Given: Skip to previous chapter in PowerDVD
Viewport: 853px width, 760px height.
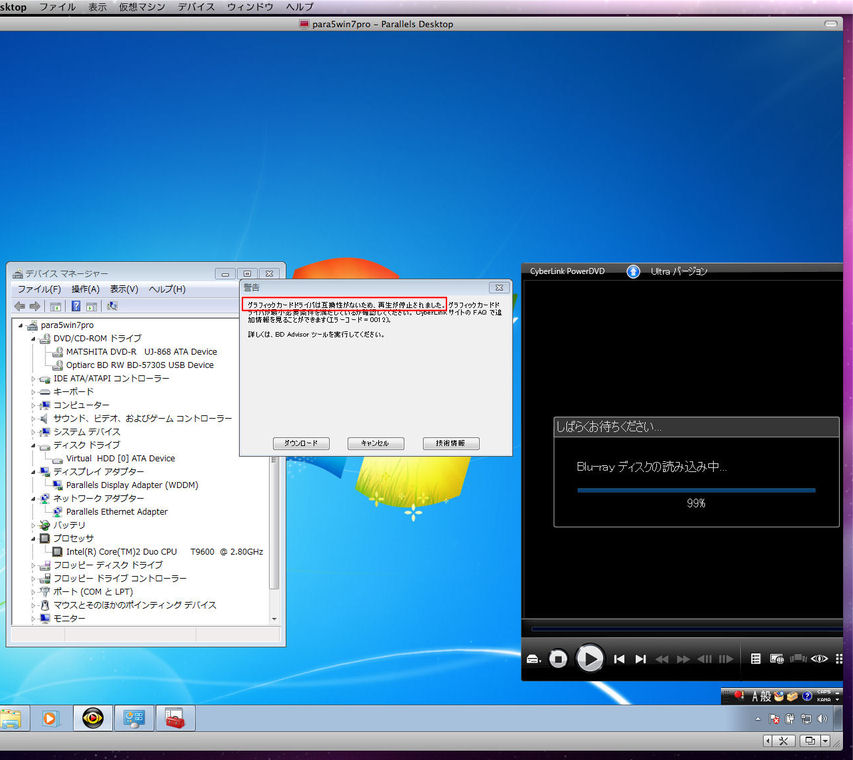Looking at the screenshot, I should point(619,659).
